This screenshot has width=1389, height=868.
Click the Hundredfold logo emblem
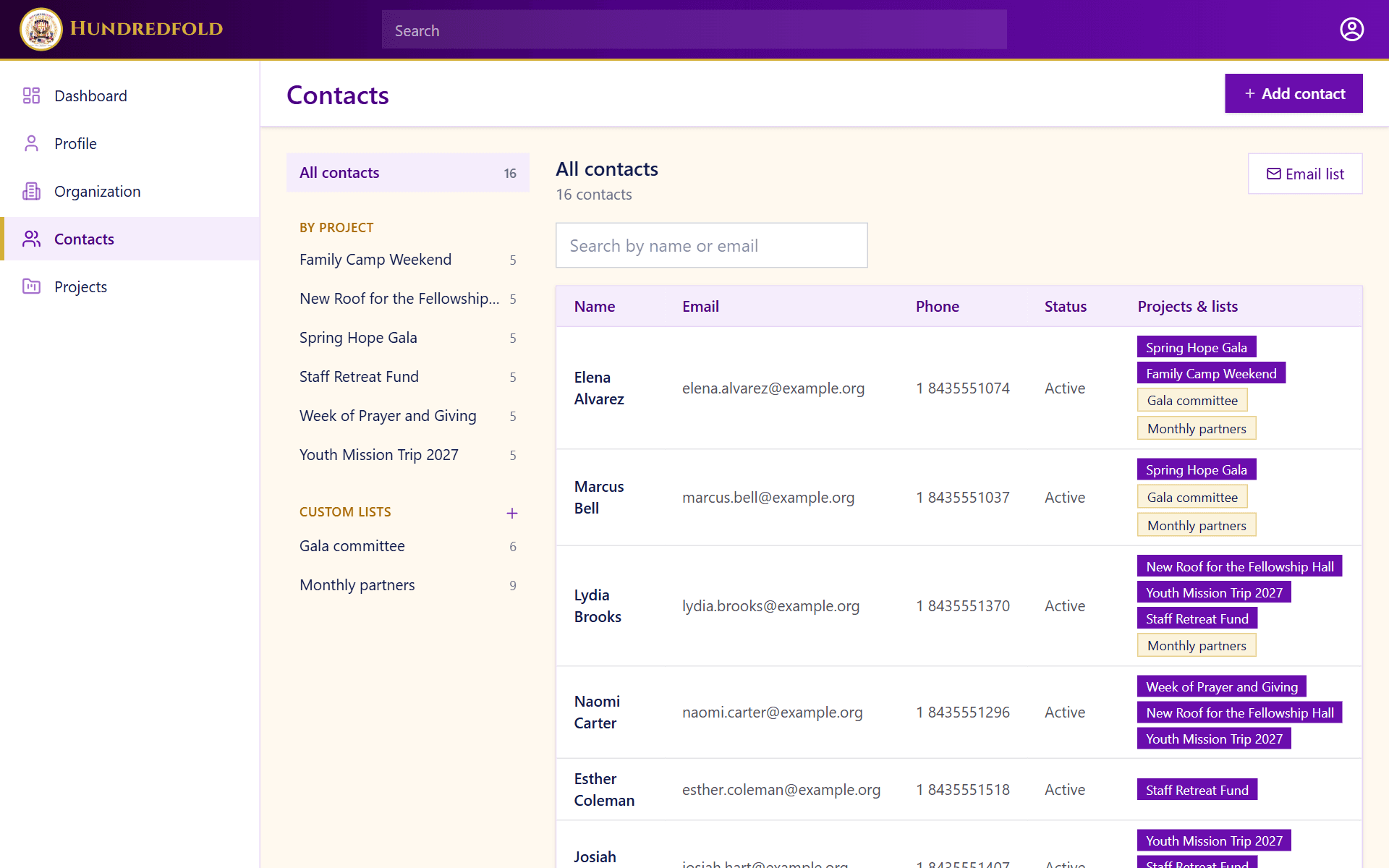pos(41,29)
